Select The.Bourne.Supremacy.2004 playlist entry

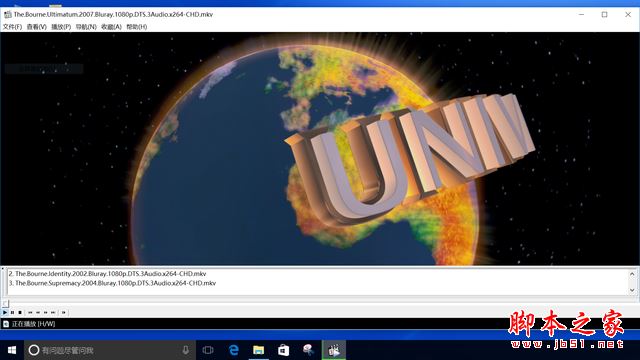112,283
